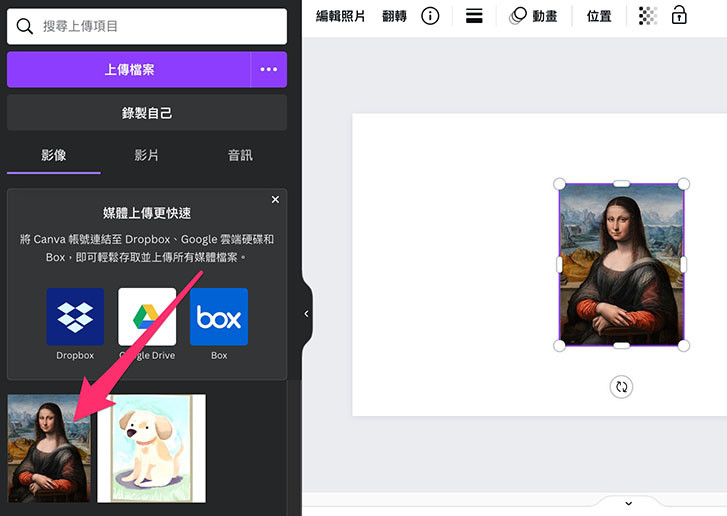This screenshot has height=516, width=727.
Task: Switch to the 影像 tab
Action: pyautogui.click(x=54, y=155)
